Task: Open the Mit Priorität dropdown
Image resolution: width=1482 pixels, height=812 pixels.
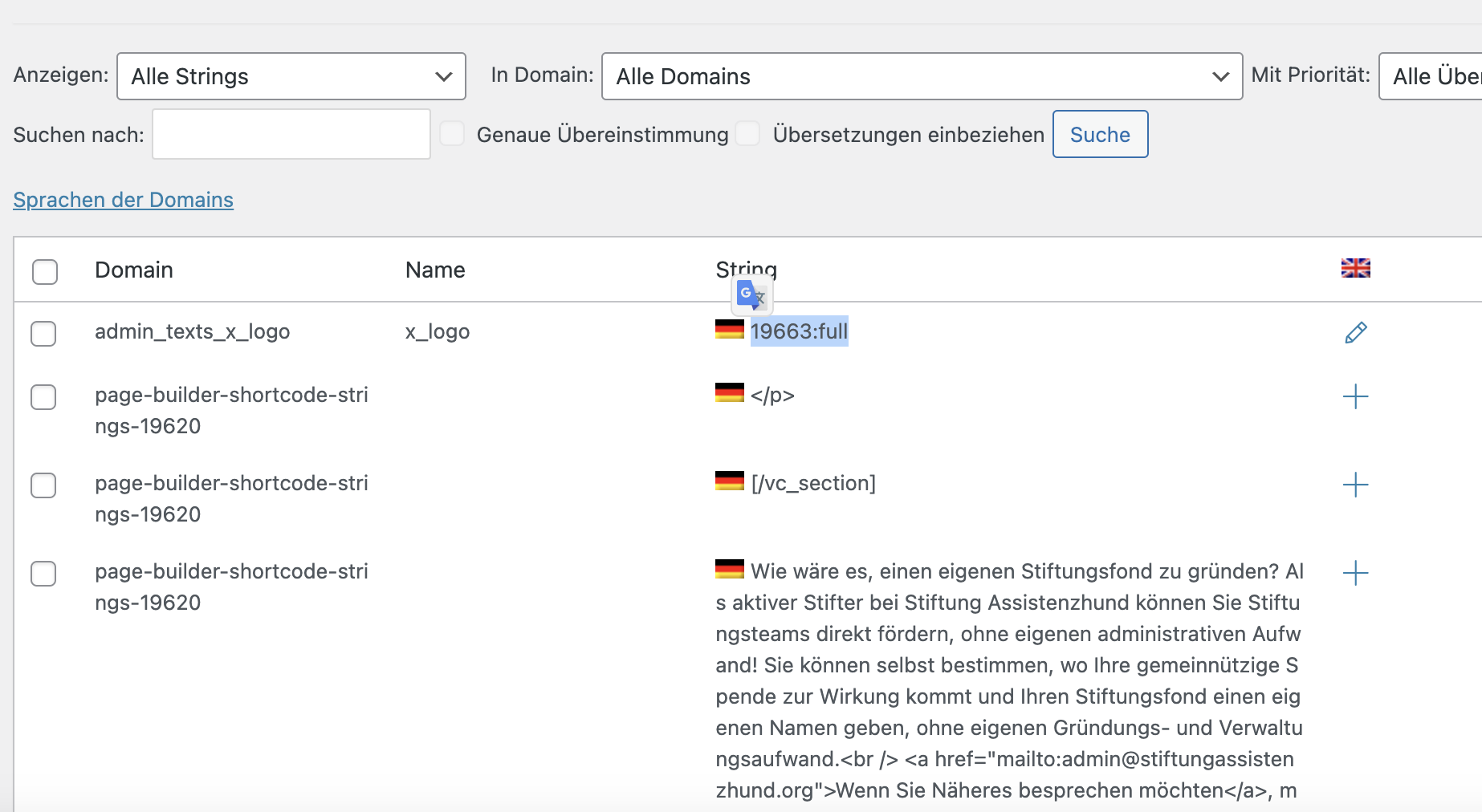Action: (x=1432, y=76)
